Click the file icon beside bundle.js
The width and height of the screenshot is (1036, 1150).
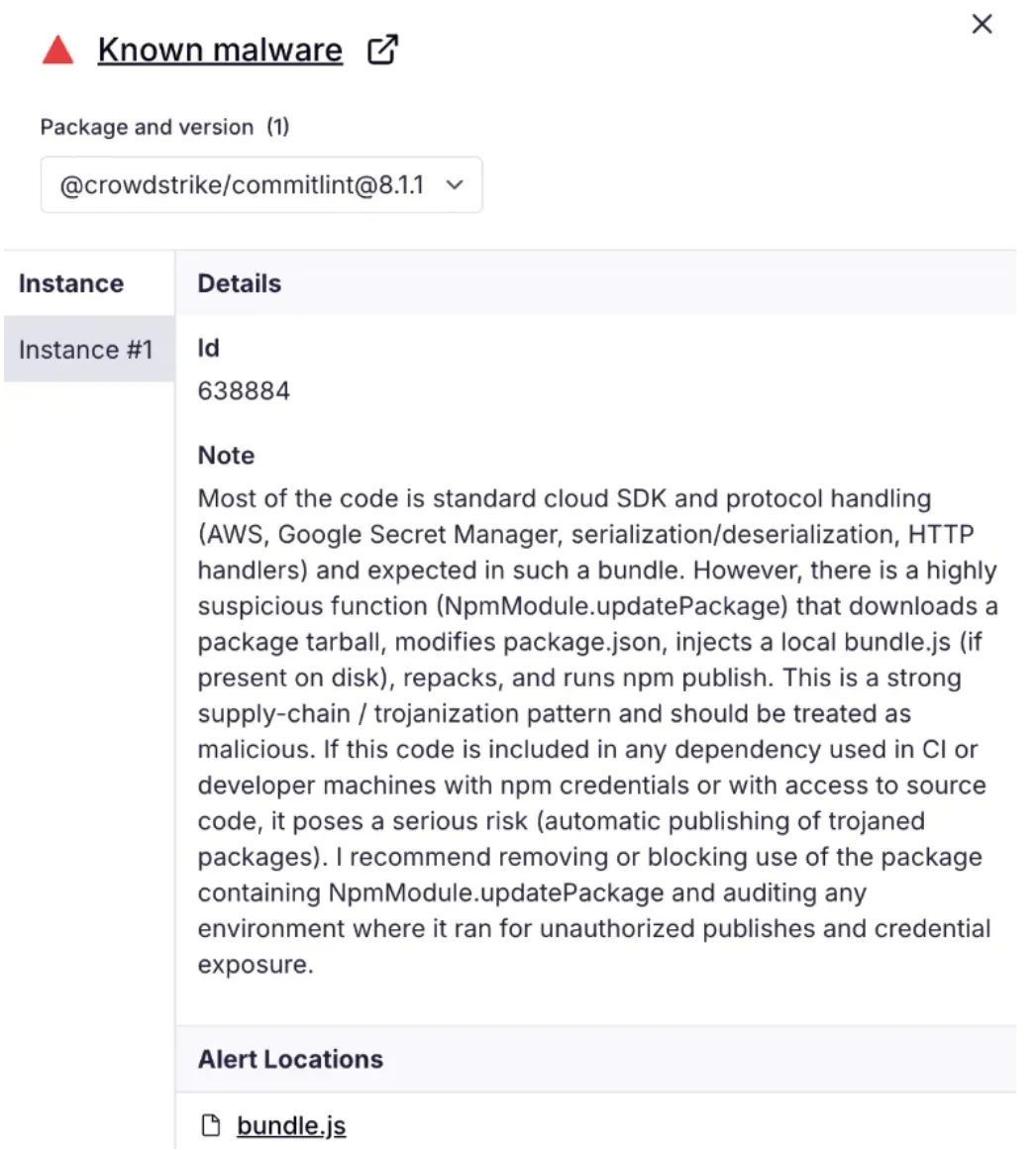click(x=210, y=1125)
